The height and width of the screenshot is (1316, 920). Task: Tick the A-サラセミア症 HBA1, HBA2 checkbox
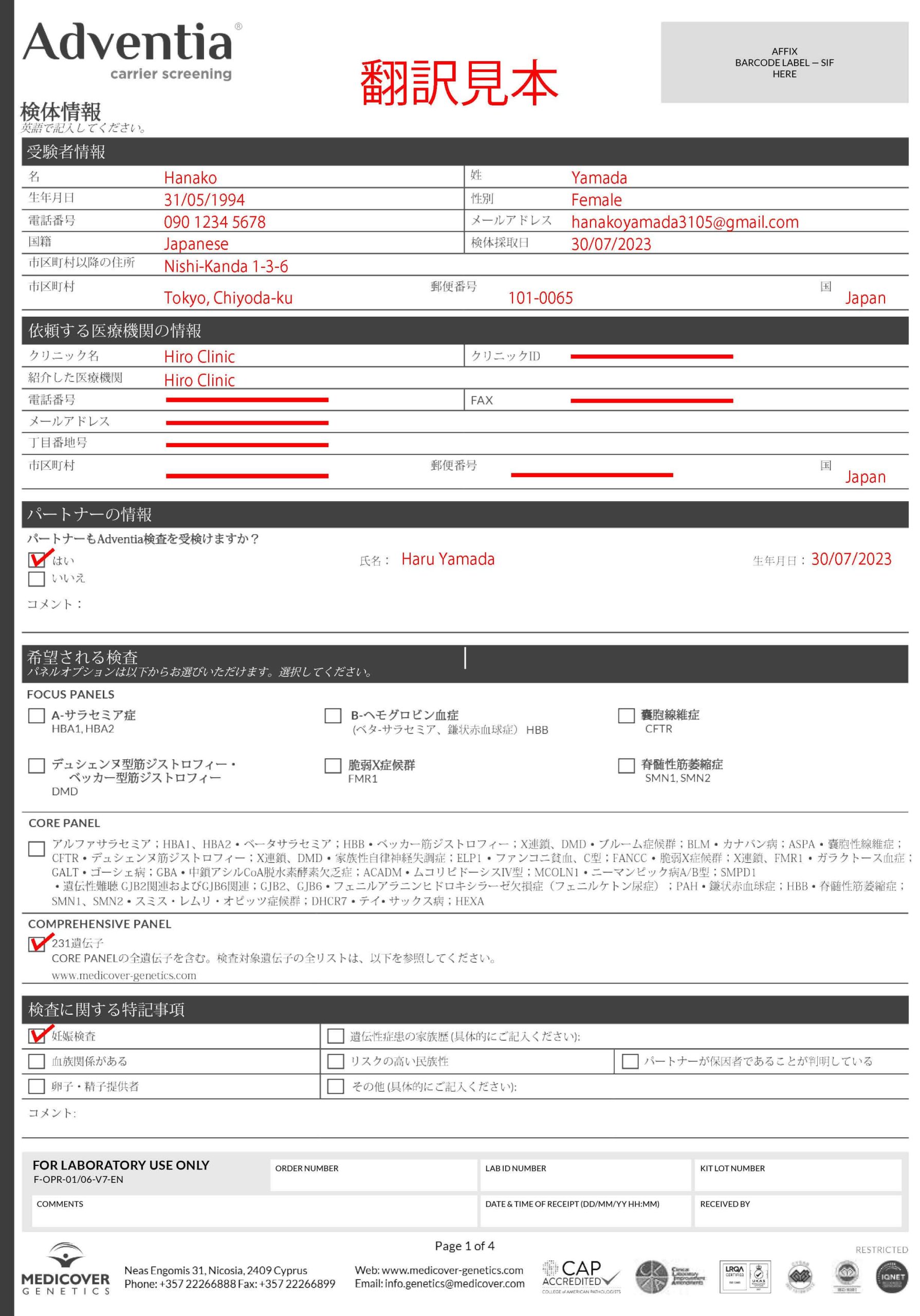(x=36, y=715)
